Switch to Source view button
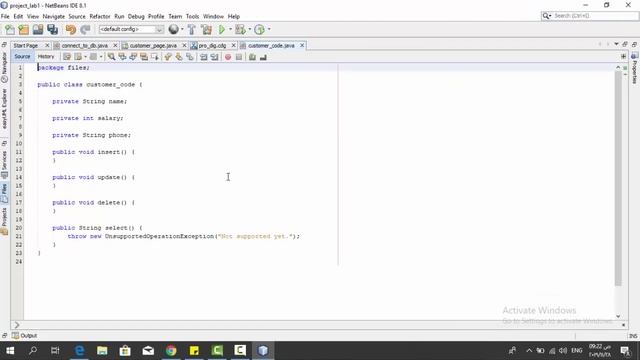Viewport: 640px width, 360px height. tap(22, 57)
